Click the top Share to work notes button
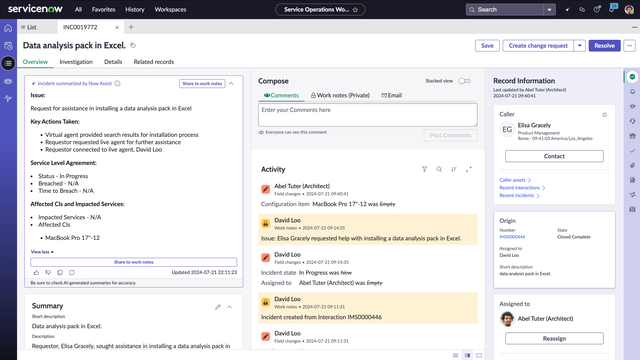 202,83
